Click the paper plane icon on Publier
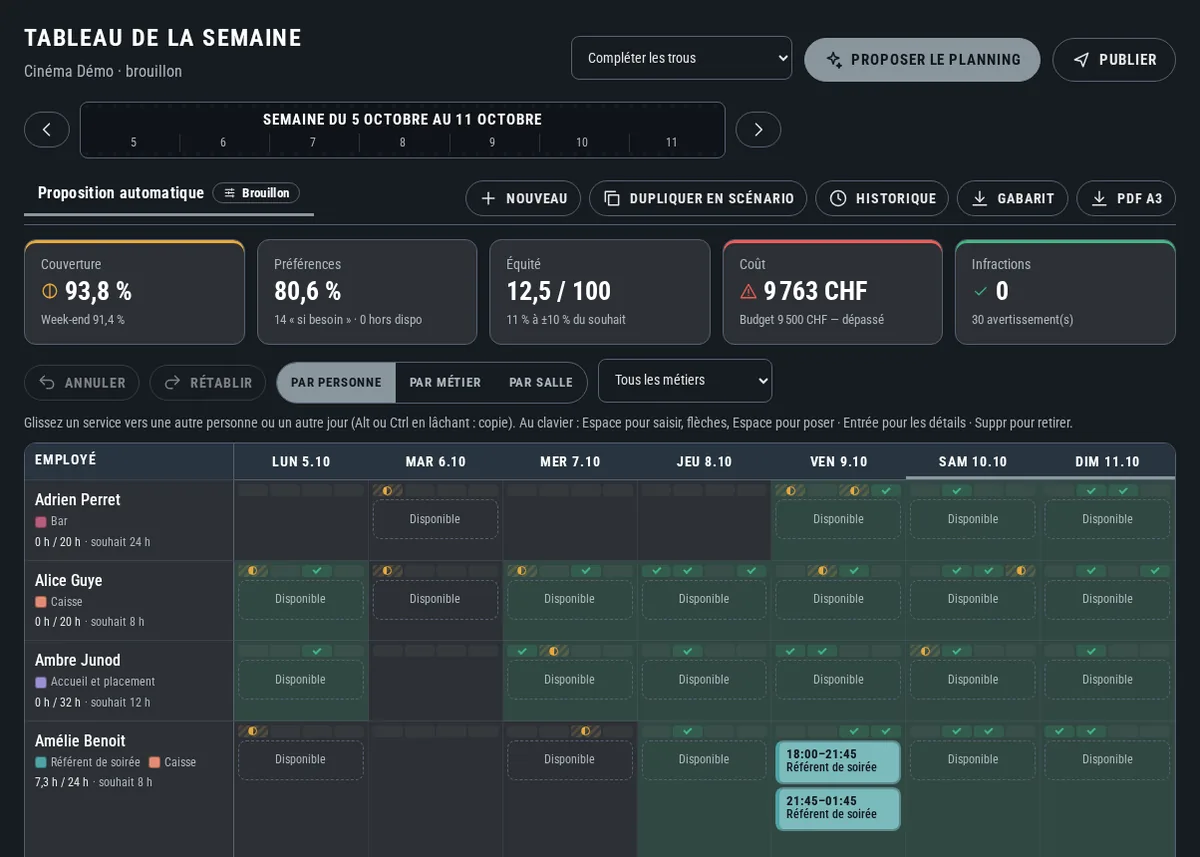The height and width of the screenshot is (857, 1200). (x=1081, y=60)
